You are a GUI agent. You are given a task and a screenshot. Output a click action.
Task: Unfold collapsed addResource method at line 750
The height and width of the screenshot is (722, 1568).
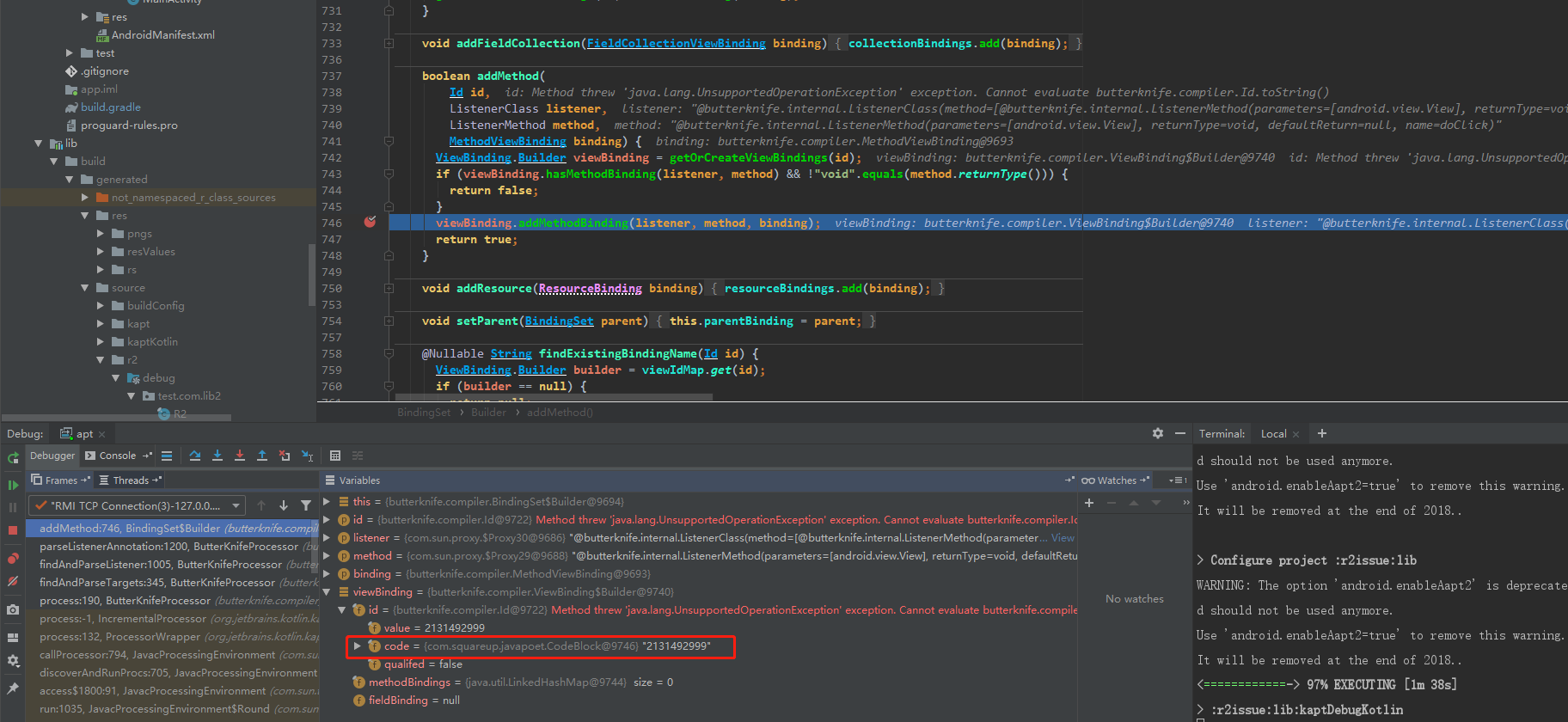pos(389,288)
